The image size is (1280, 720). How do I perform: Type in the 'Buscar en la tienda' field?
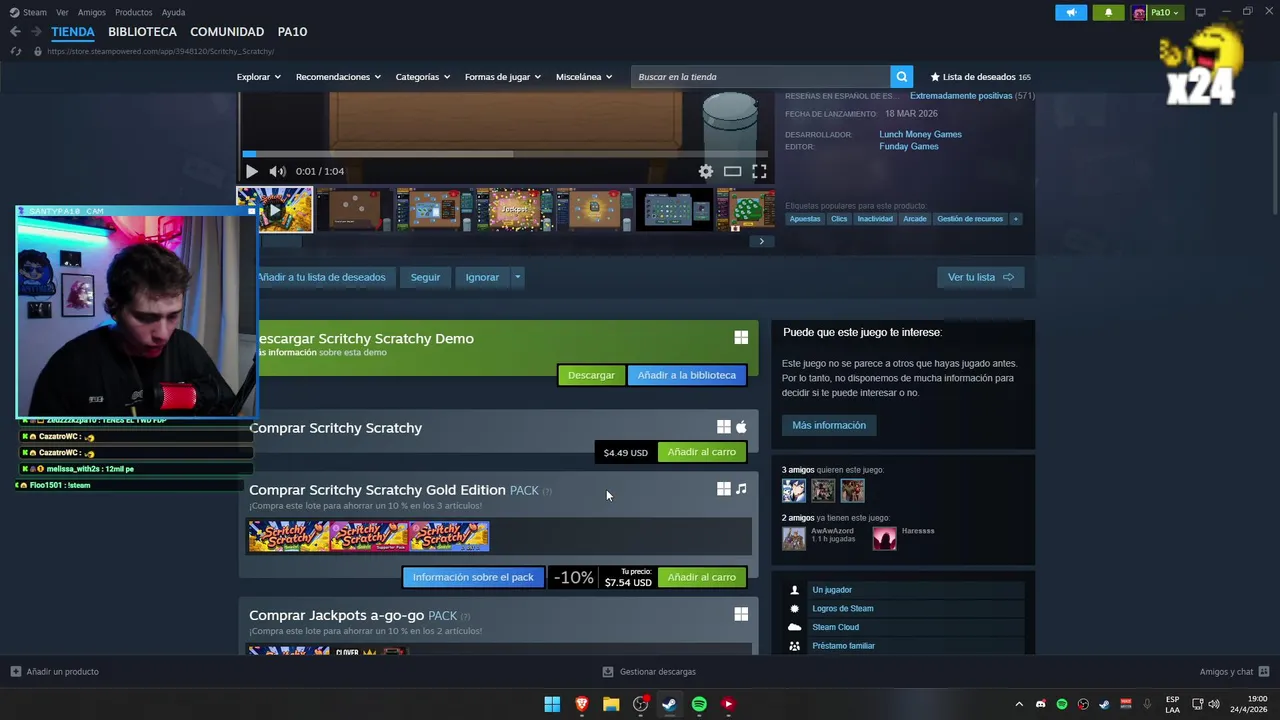(x=761, y=77)
